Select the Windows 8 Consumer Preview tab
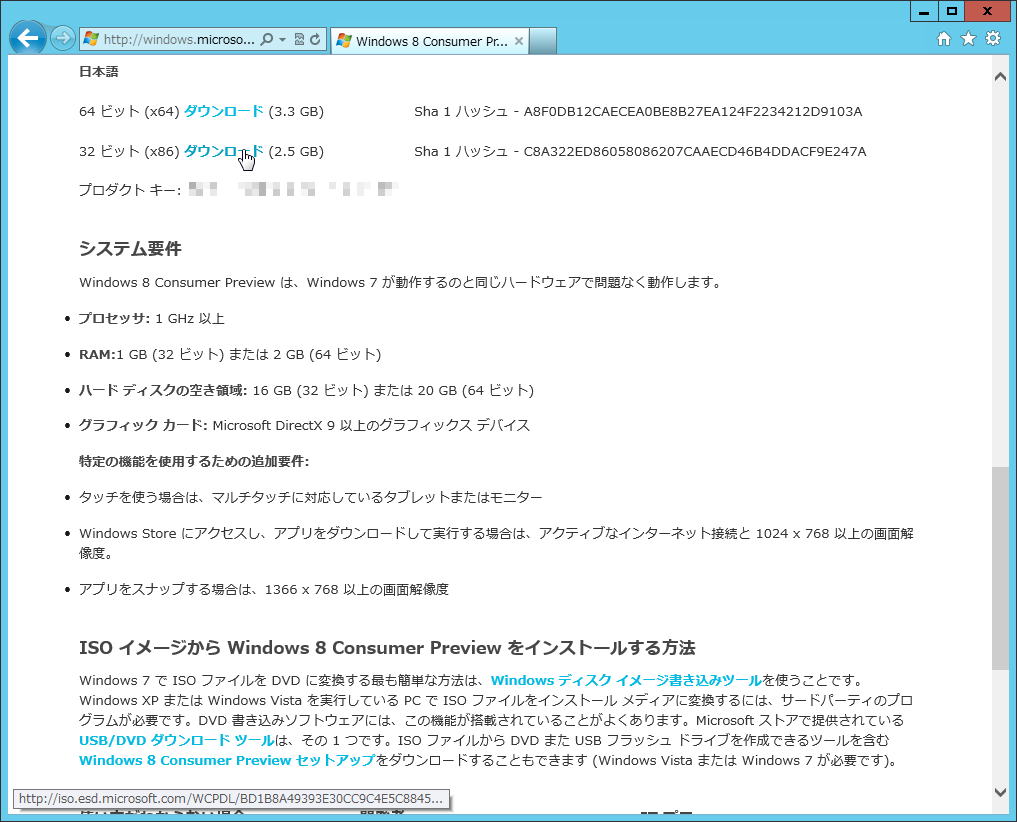Image resolution: width=1017 pixels, height=822 pixels. pyautogui.click(x=429, y=41)
